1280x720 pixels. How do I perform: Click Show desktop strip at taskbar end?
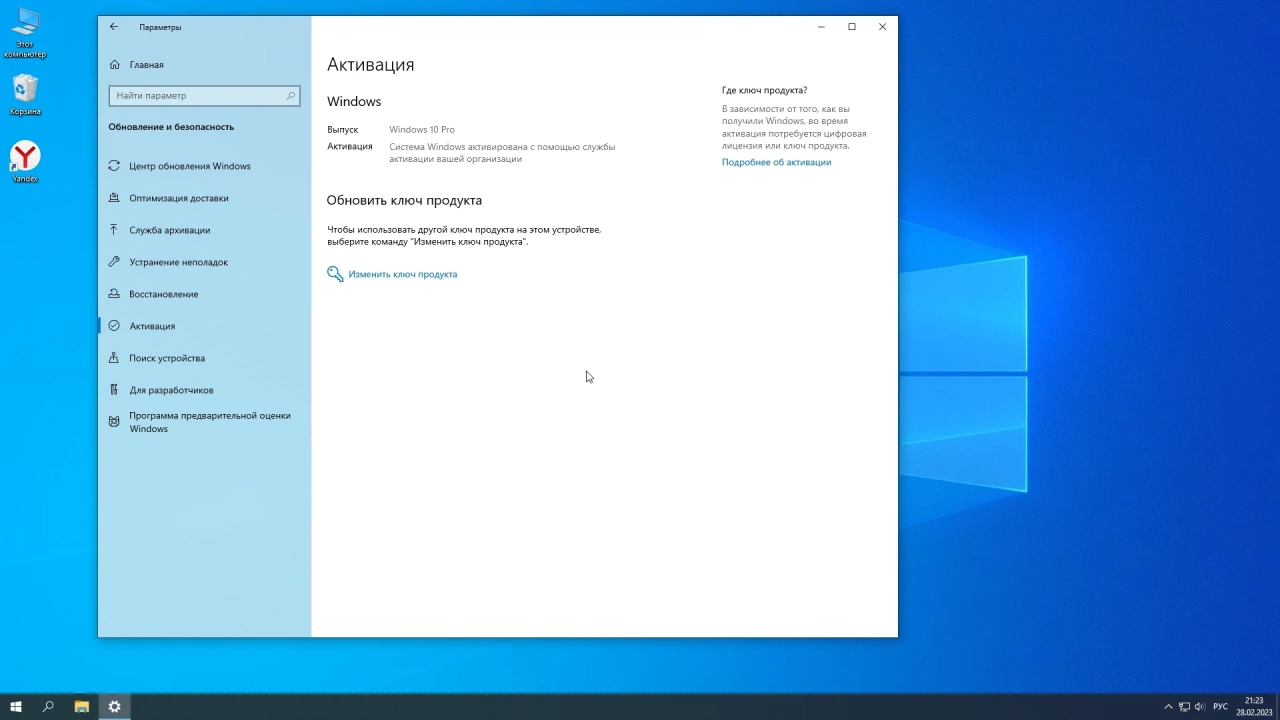coord(1277,707)
